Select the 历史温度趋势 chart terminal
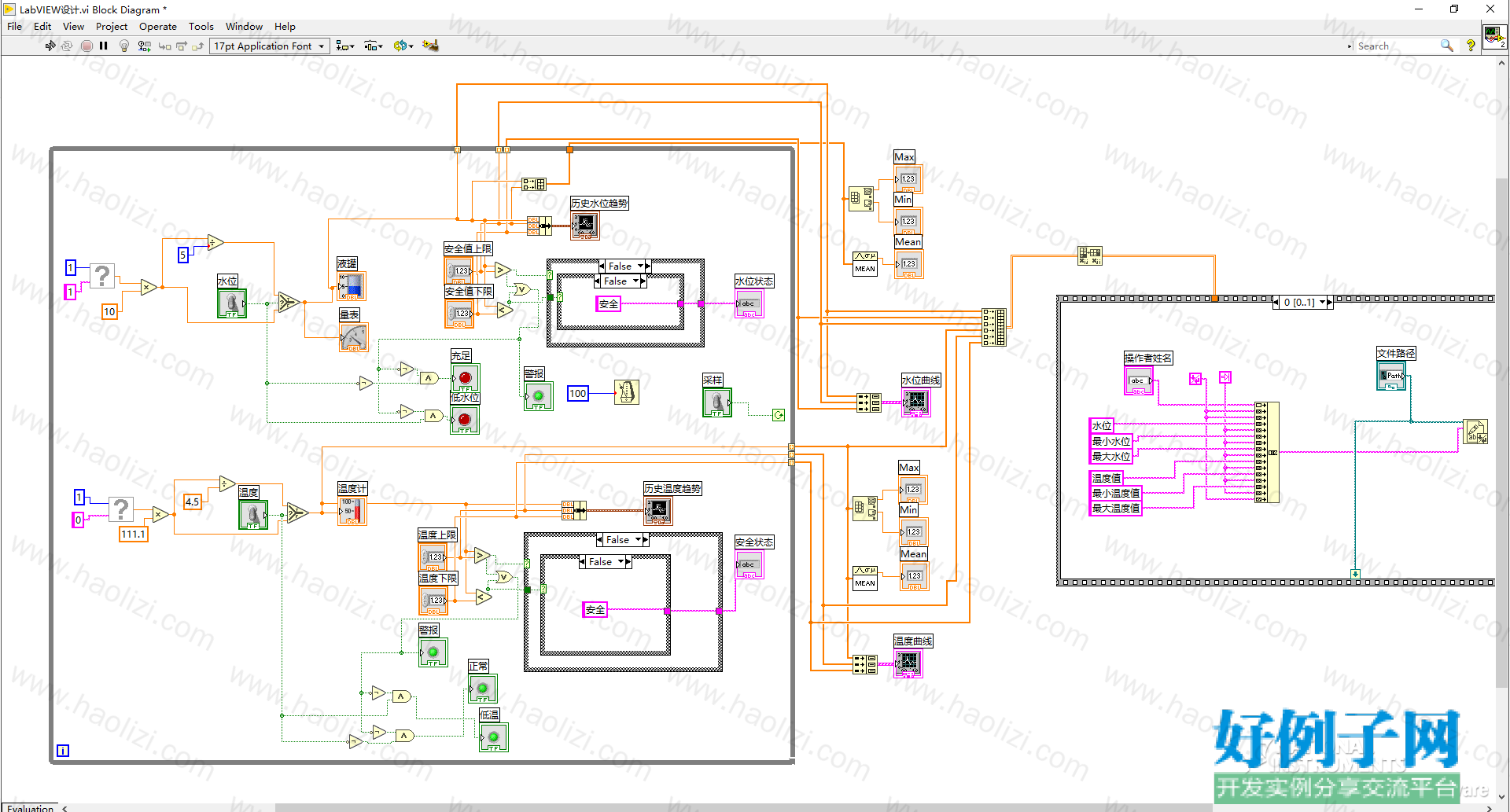Image resolution: width=1510 pixels, height=812 pixels. (x=658, y=511)
